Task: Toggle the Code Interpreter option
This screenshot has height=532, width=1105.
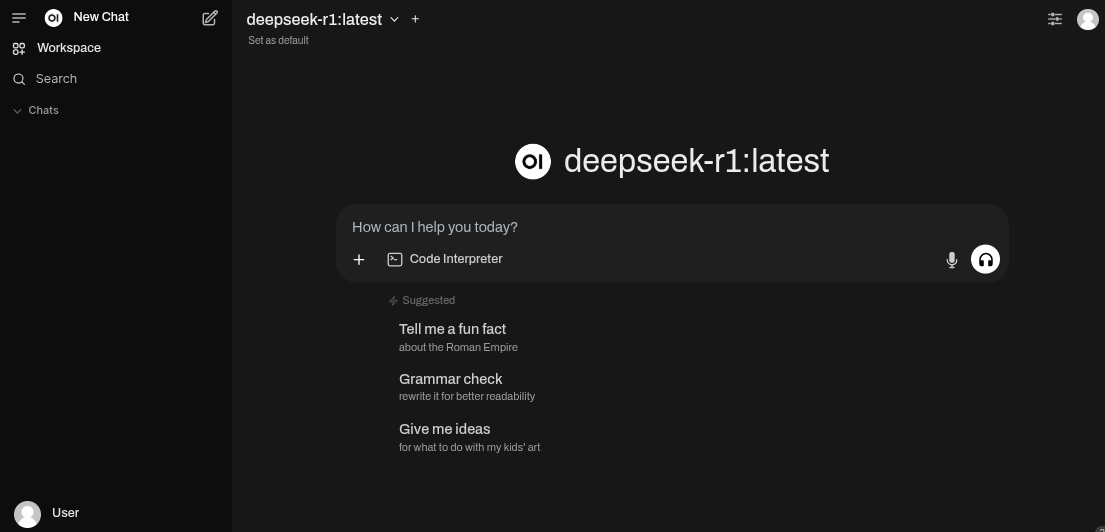Action: (445, 259)
